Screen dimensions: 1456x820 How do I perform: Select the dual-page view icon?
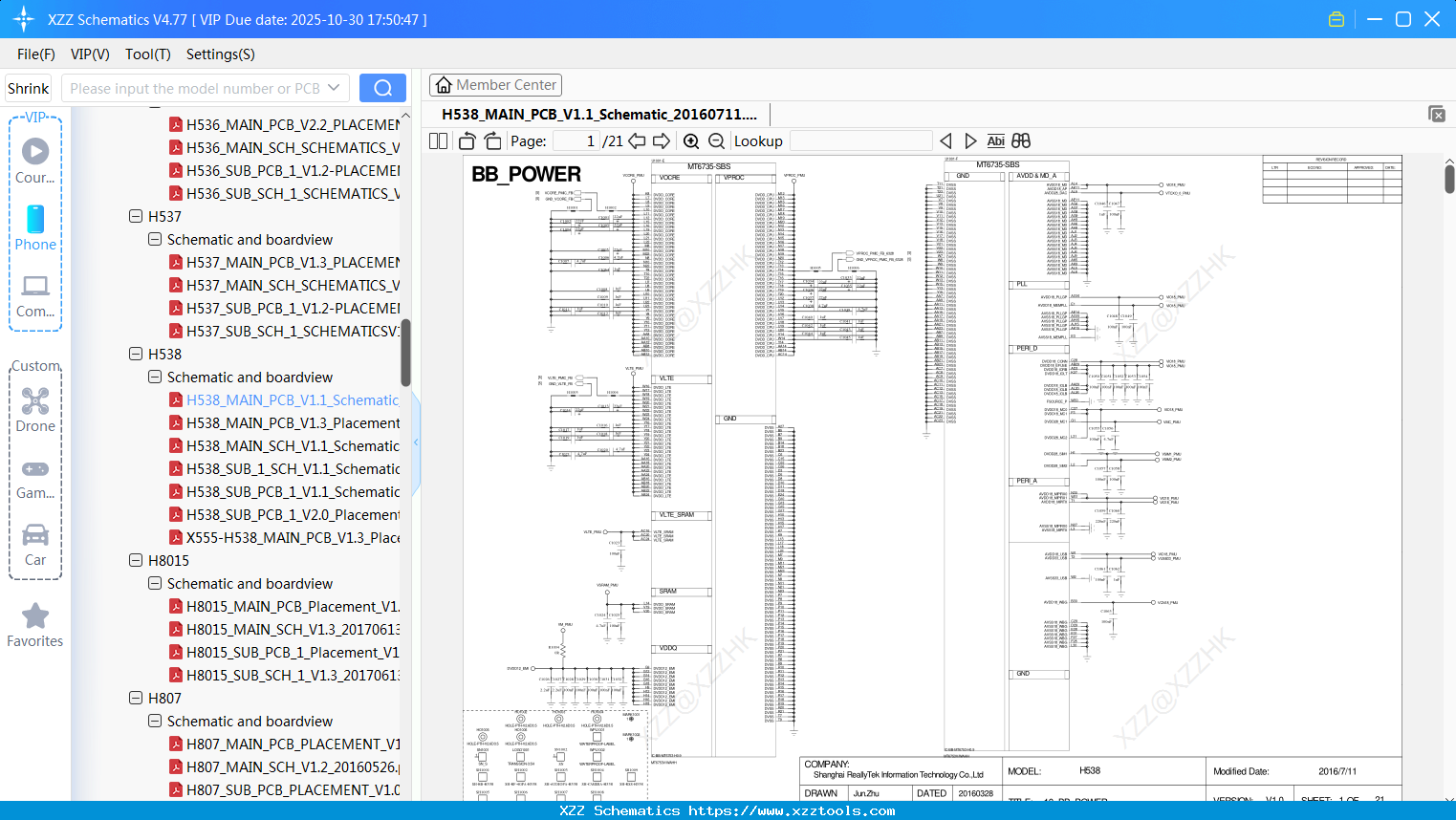(x=438, y=140)
